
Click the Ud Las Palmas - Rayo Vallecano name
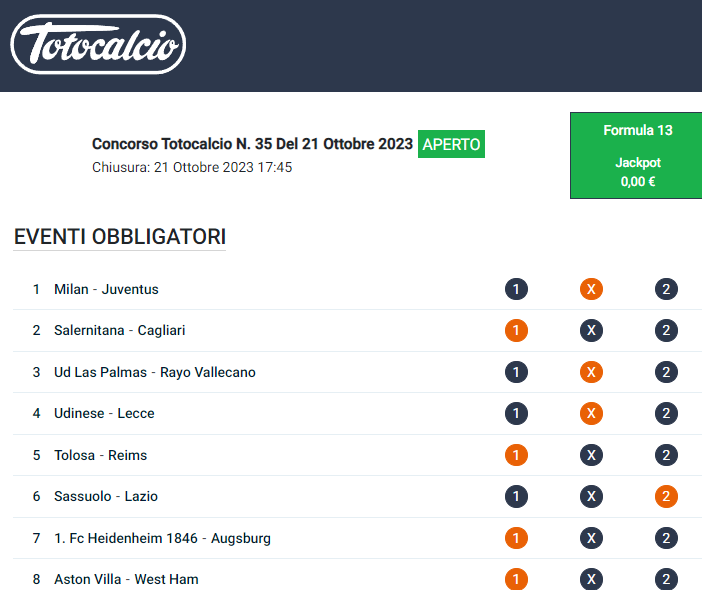155,372
